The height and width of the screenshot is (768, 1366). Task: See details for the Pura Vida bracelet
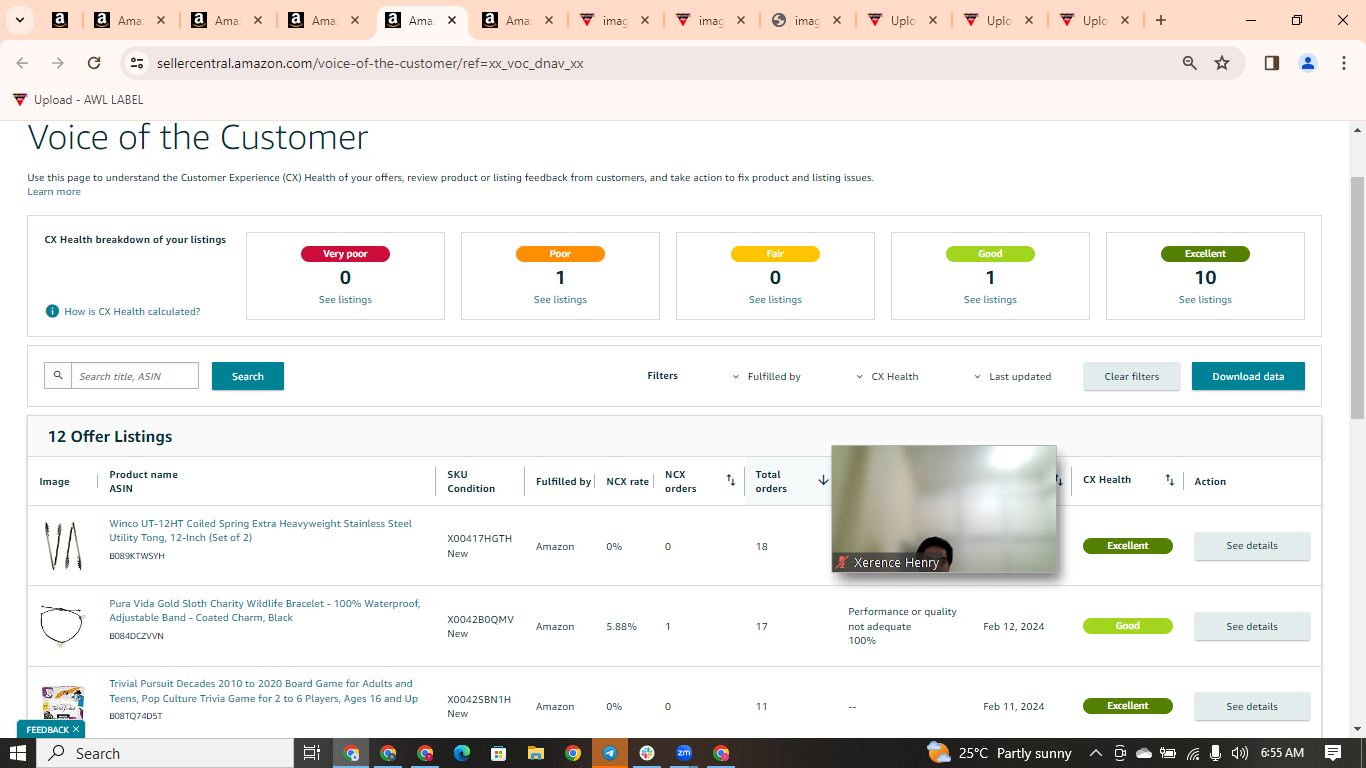pyautogui.click(x=1252, y=626)
